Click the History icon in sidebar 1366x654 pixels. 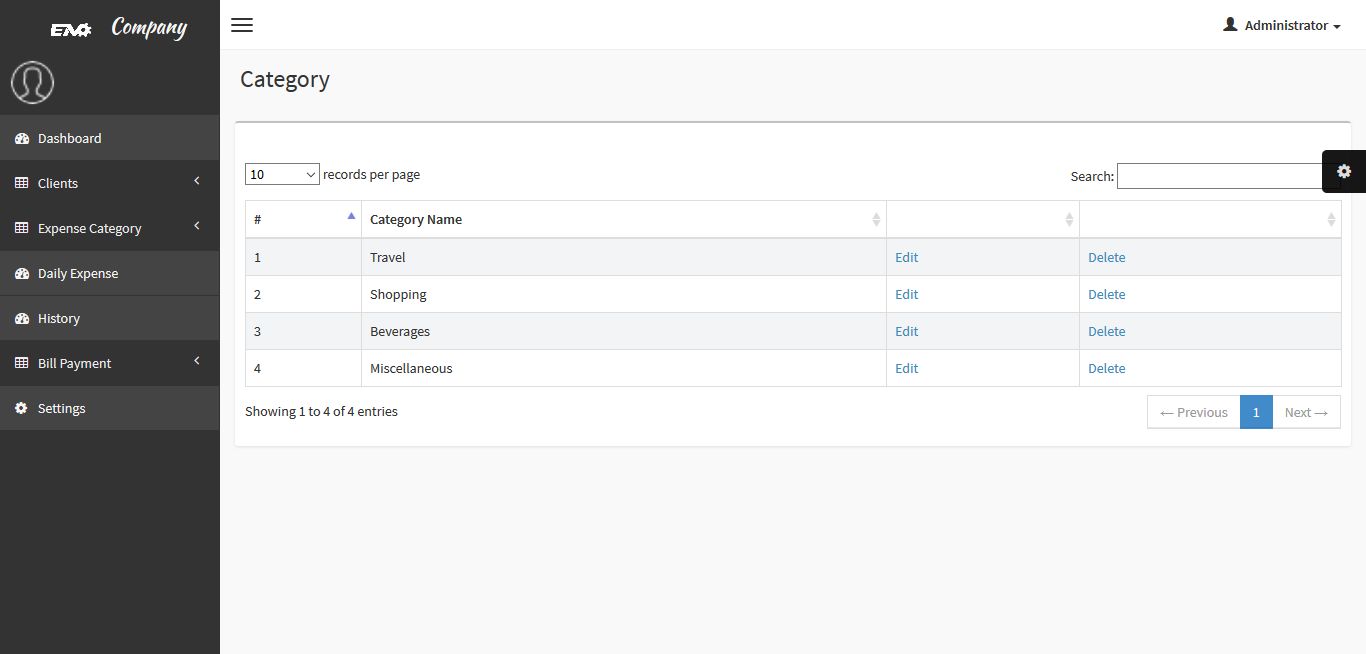pos(22,318)
